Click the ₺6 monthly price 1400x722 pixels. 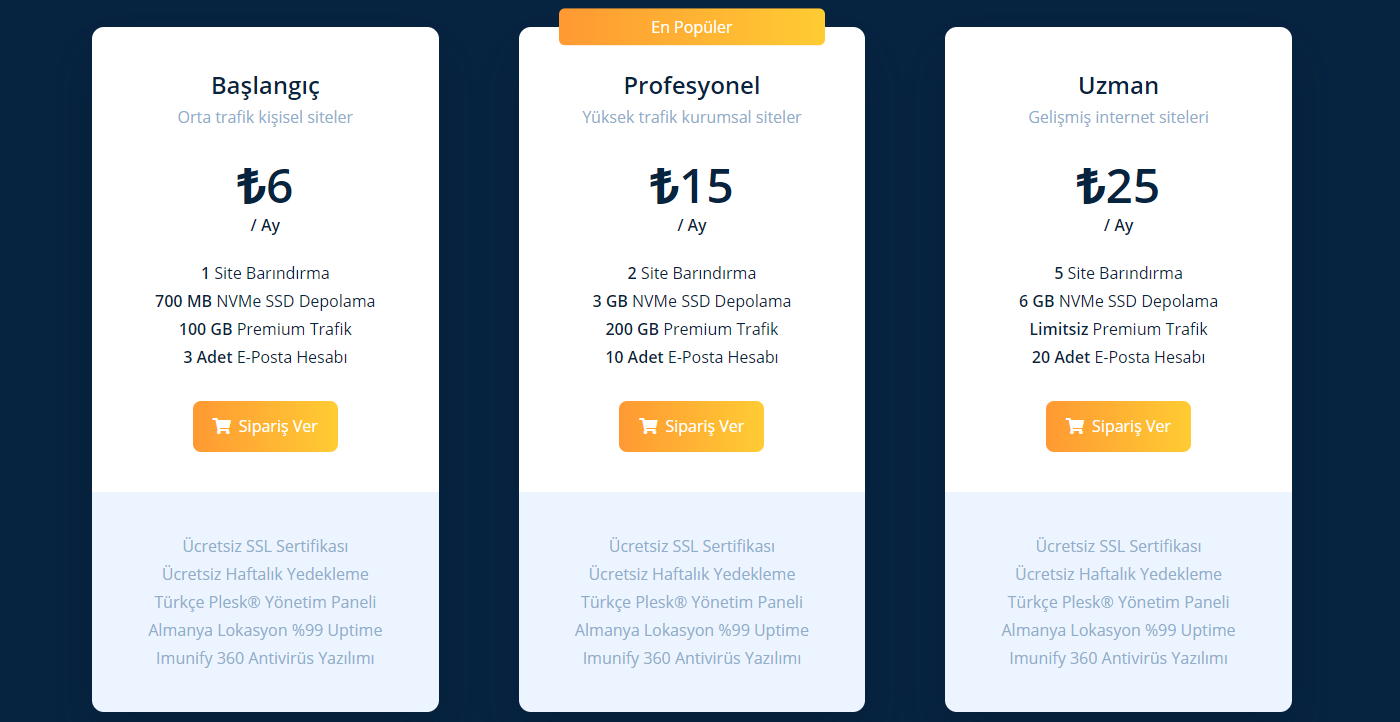265,187
